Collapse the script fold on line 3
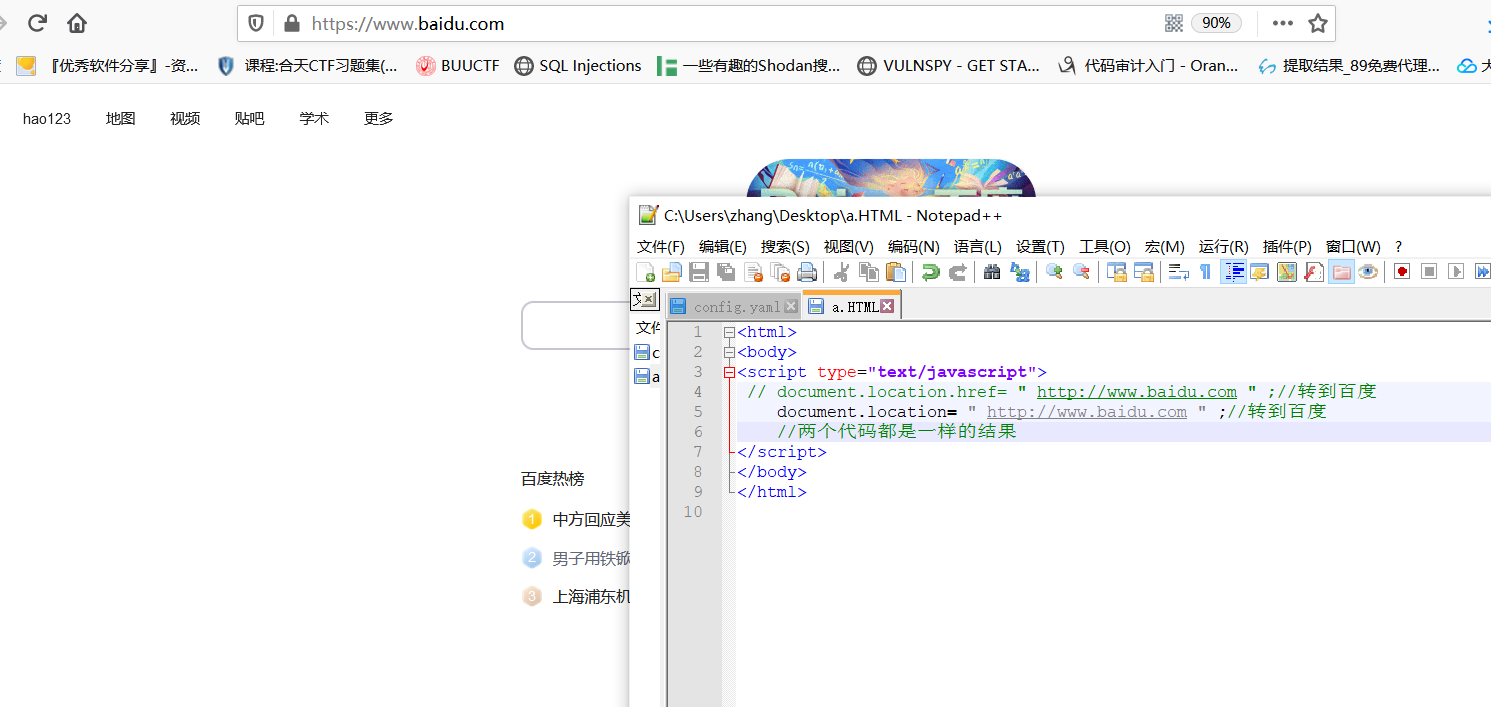The height and width of the screenshot is (707, 1491). 729,372
